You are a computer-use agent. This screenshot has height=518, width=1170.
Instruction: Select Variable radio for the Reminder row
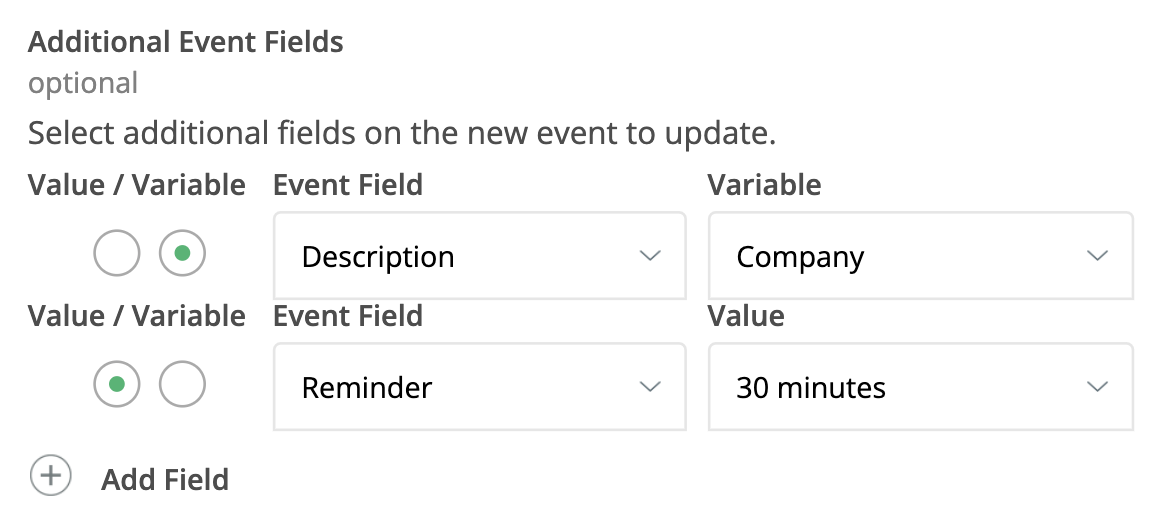click(x=182, y=384)
